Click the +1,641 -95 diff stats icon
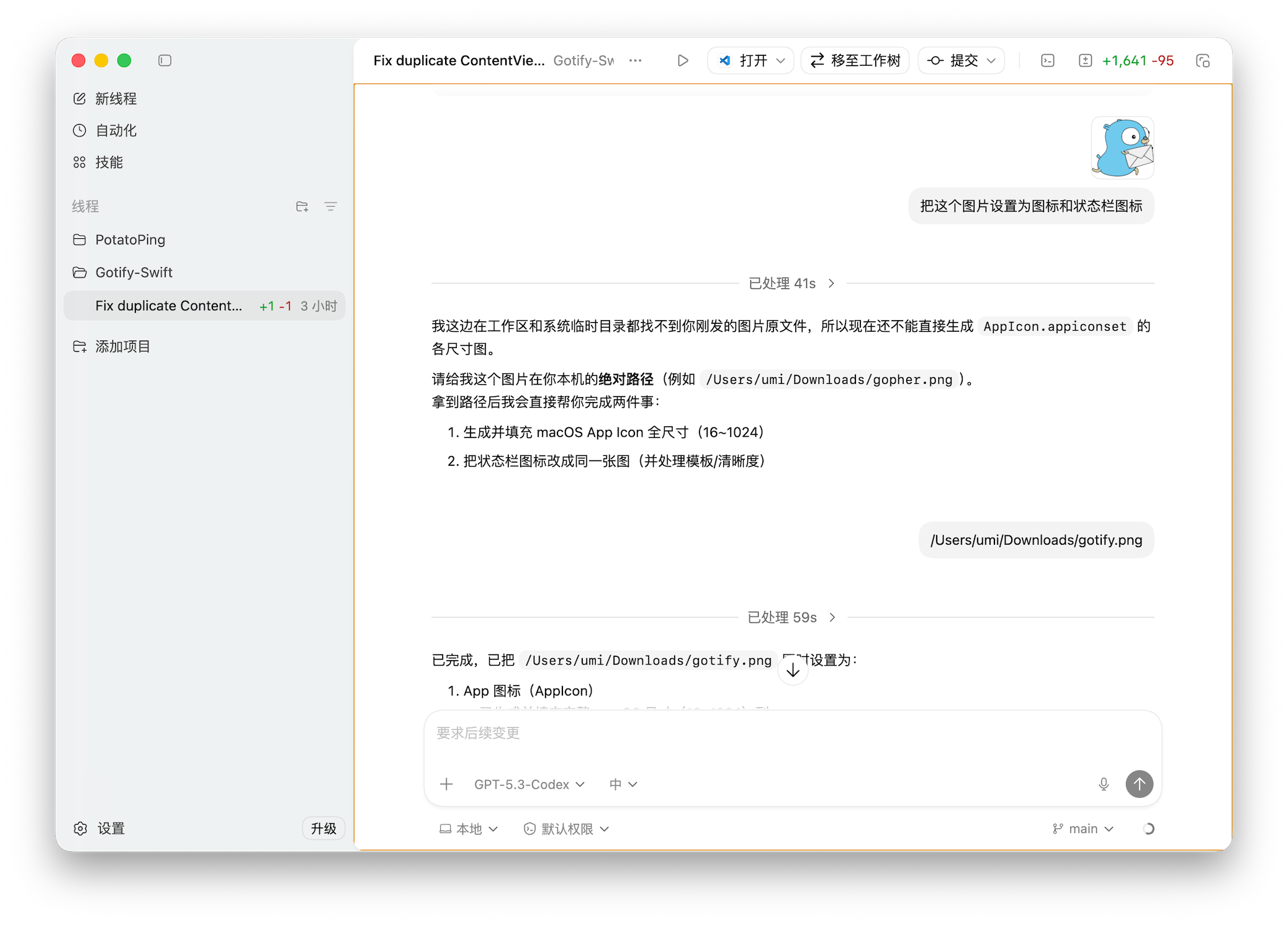1288x925 pixels. [x=1086, y=60]
